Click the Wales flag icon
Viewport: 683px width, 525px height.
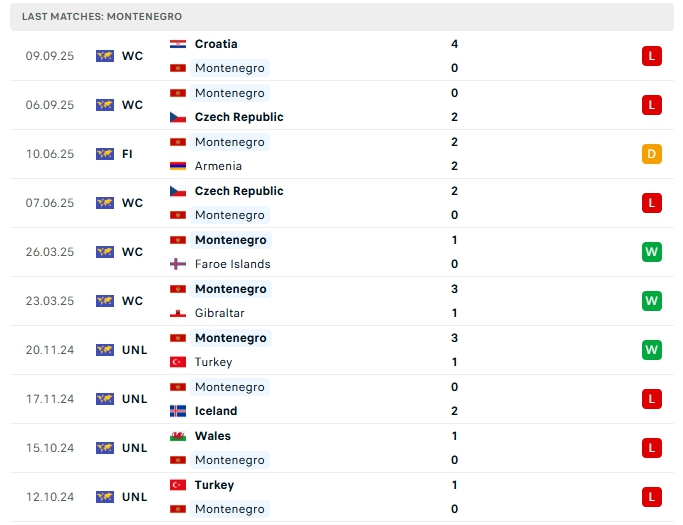click(x=177, y=436)
